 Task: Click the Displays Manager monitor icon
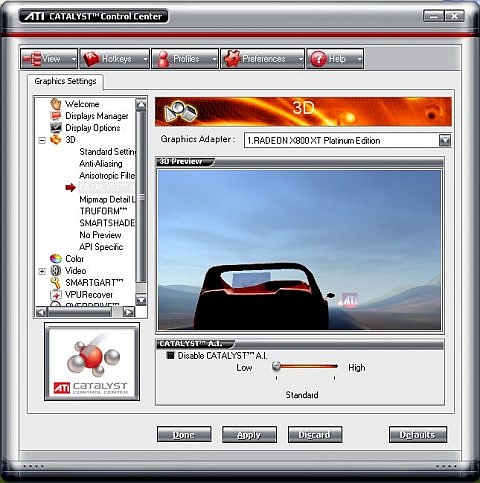(56, 116)
